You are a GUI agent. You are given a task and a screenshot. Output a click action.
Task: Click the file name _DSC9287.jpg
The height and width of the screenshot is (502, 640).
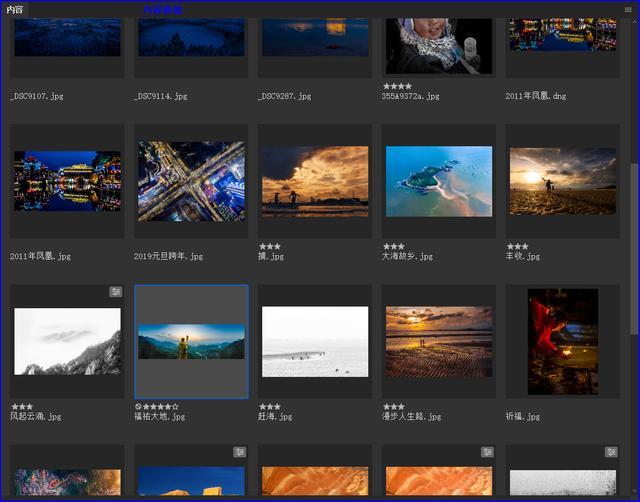click(284, 96)
